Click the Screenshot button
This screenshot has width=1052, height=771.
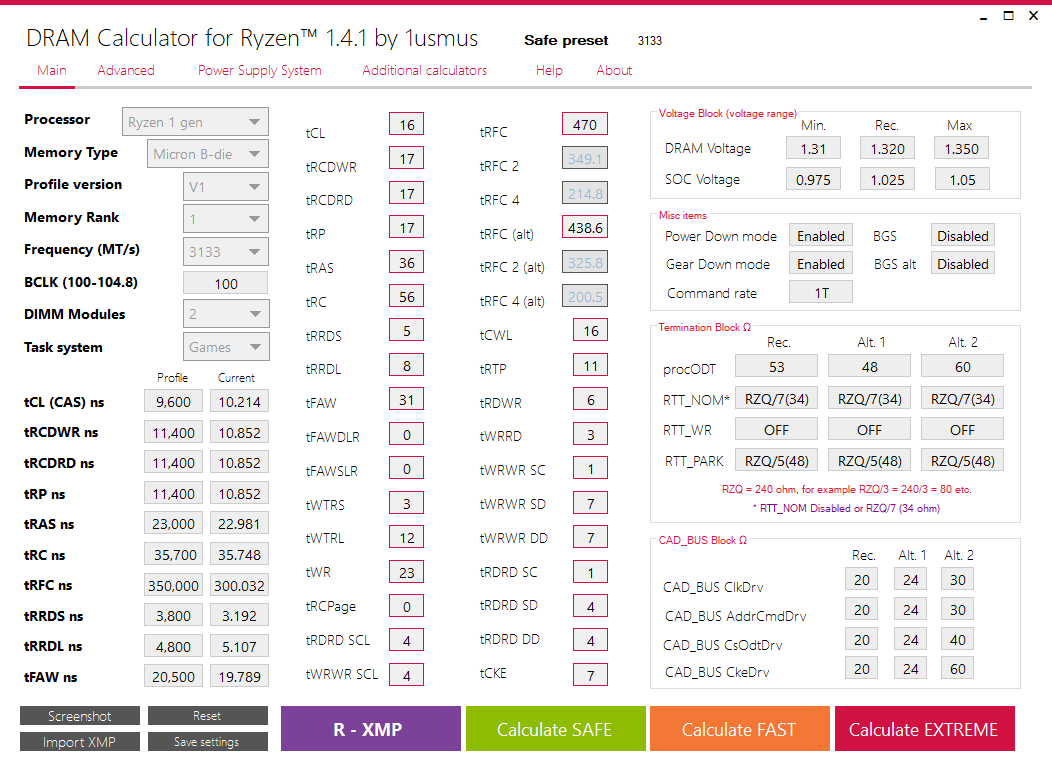80,716
